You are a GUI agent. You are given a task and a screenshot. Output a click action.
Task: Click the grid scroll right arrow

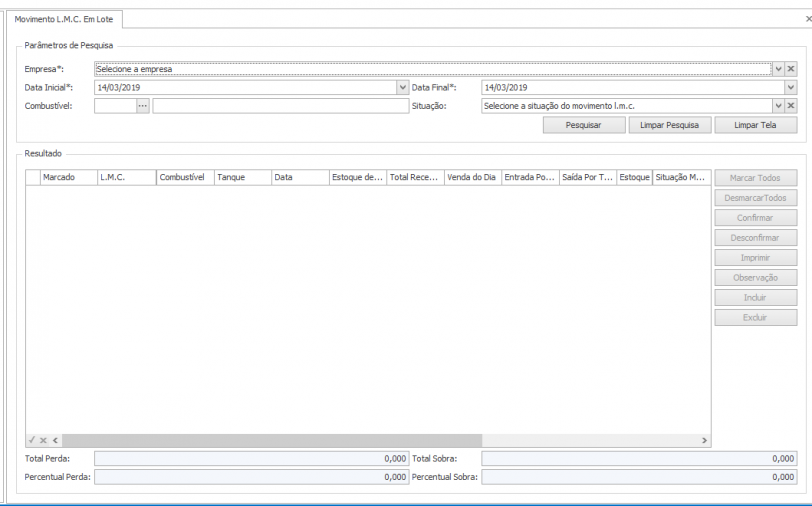[x=704, y=440]
